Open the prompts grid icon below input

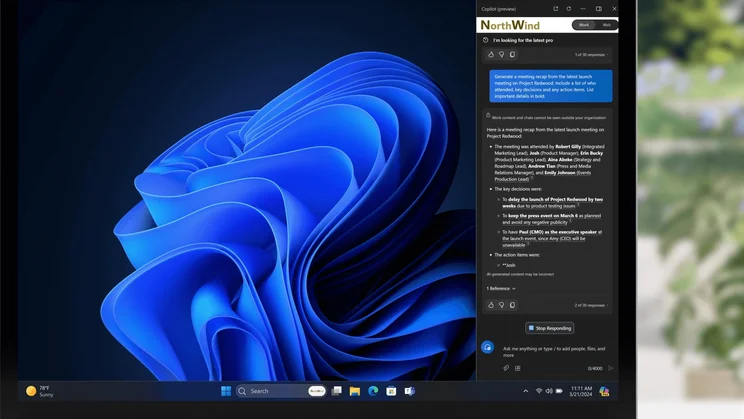[518, 368]
